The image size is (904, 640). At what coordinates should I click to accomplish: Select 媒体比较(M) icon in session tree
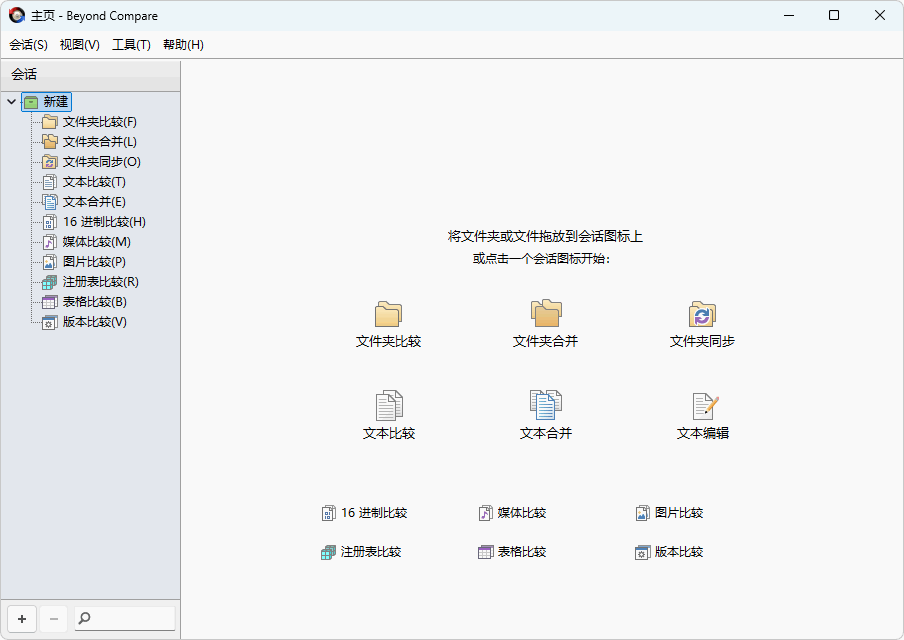[50, 242]
